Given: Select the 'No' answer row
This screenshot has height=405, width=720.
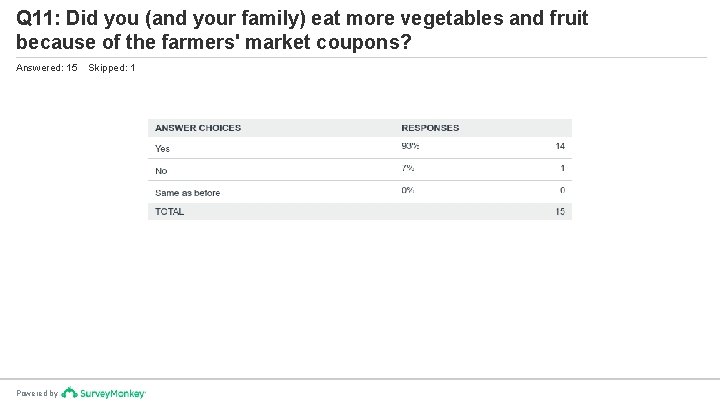Looking at the screenshot, I should coord(161,170).
